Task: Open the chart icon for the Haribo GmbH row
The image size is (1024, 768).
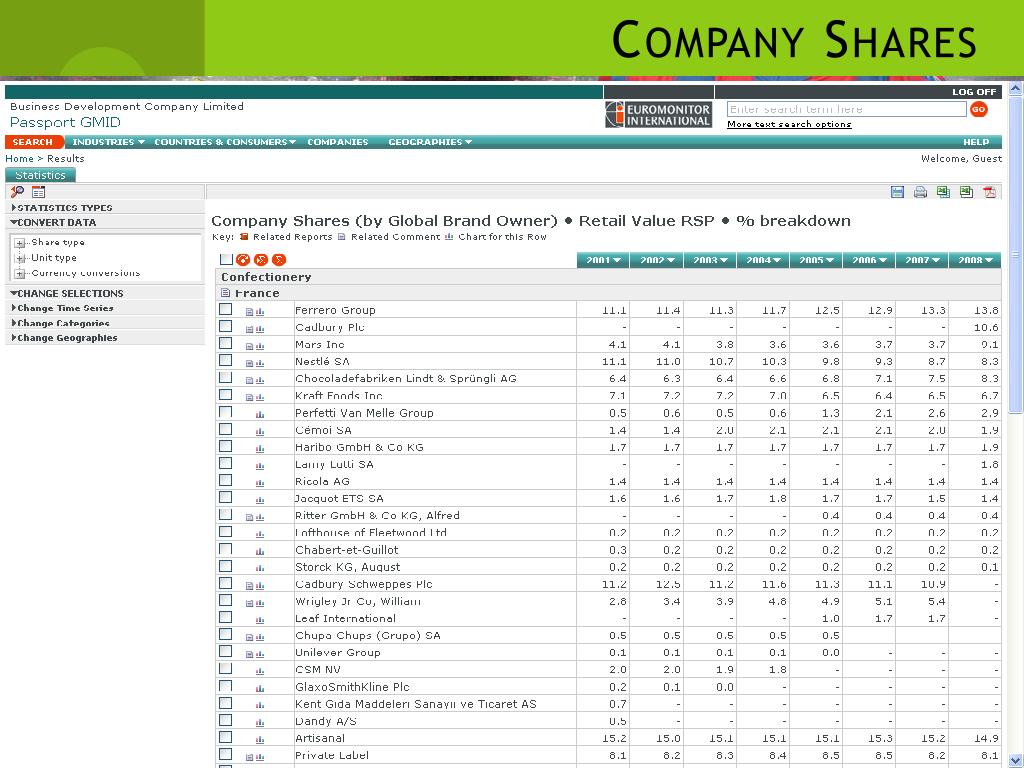Action: [x=260, y=448]
